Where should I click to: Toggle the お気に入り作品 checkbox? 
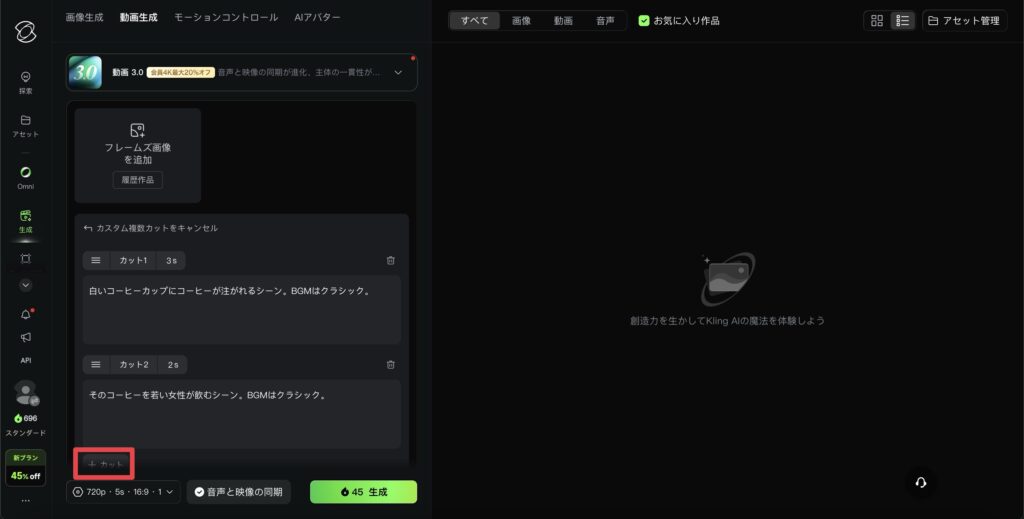644,20
